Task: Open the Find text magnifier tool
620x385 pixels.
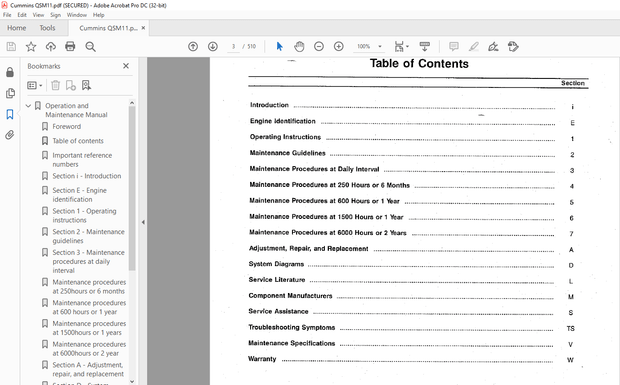Action: pos(91,47)
